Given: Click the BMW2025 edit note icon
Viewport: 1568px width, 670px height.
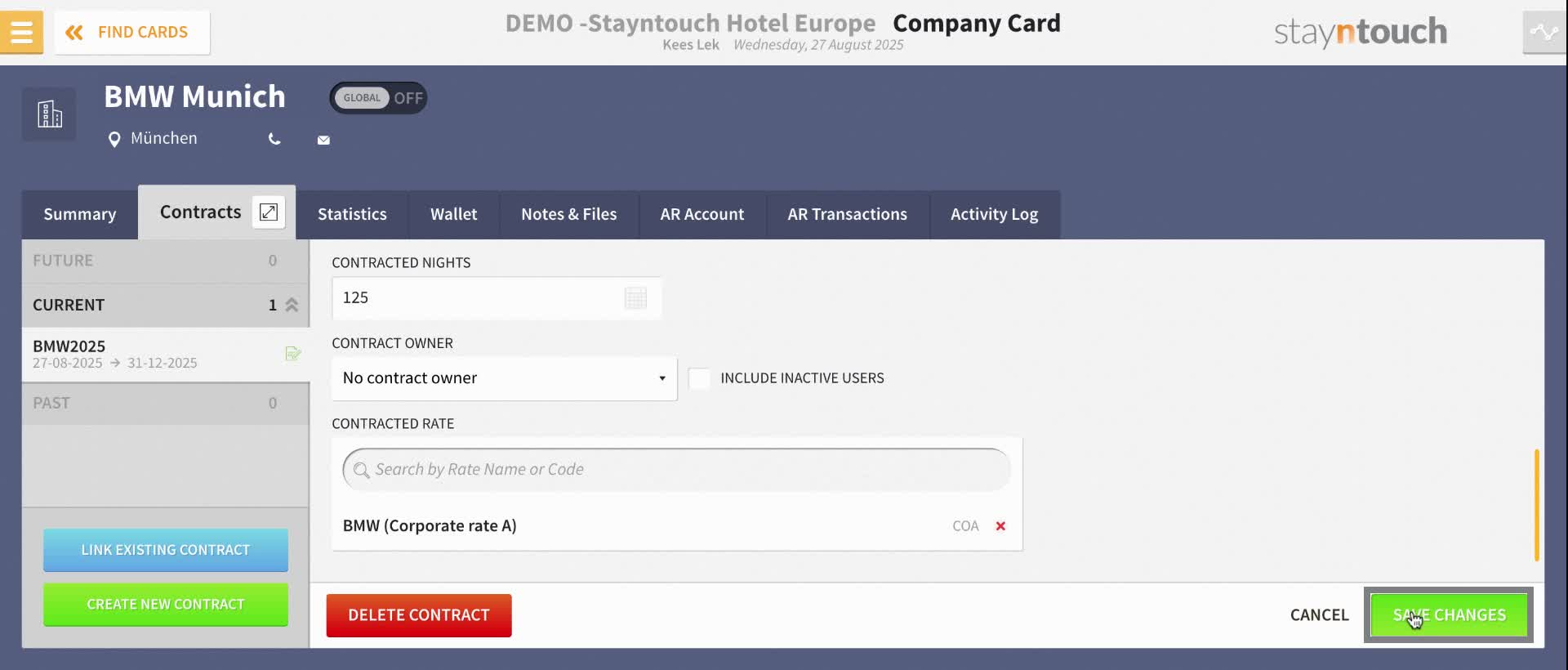Looking at the screenshot, I should tap(293, 354).
